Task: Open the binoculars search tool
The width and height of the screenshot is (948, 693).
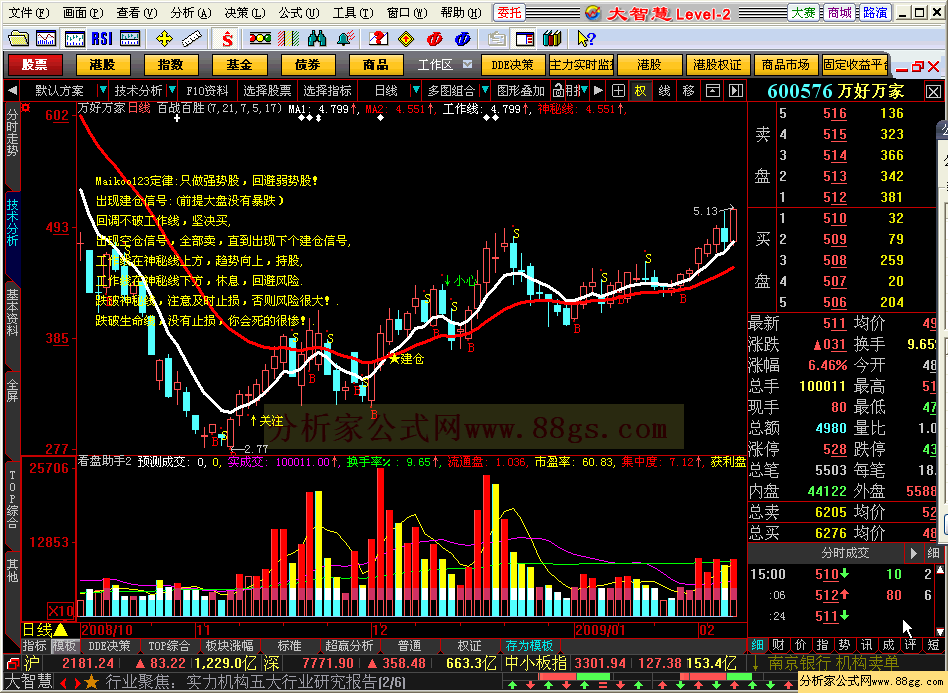Action: click(317, 39)
